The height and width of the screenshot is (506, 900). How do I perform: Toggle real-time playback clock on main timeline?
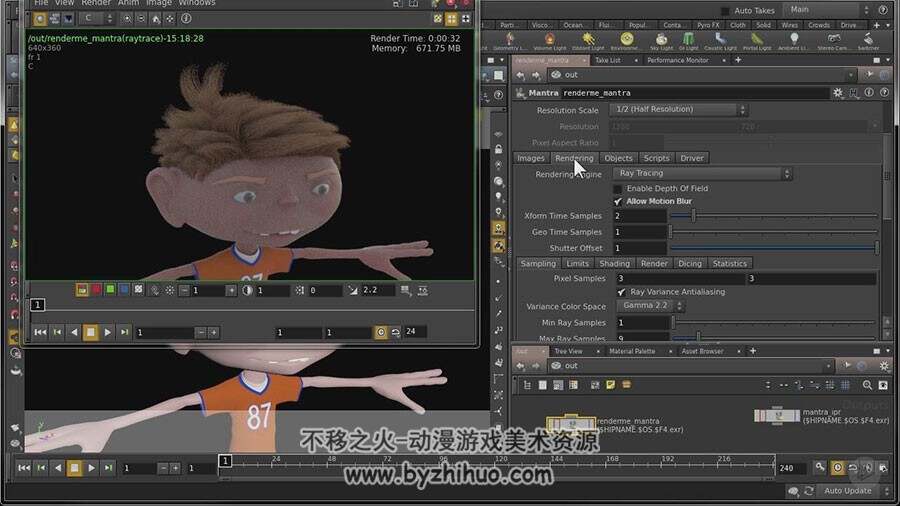(x=837, y=468)
